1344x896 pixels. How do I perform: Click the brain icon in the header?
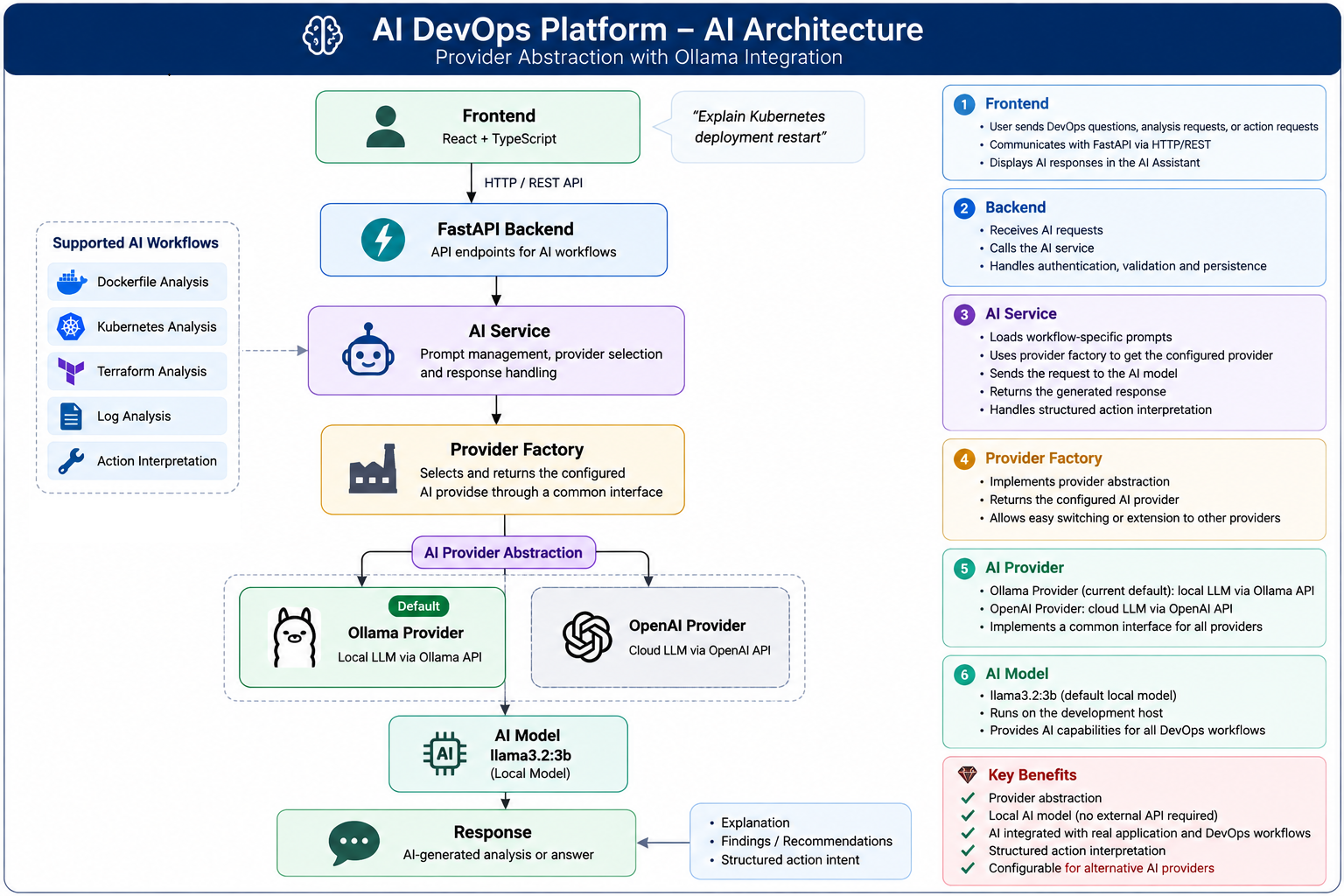click(322, 36)
